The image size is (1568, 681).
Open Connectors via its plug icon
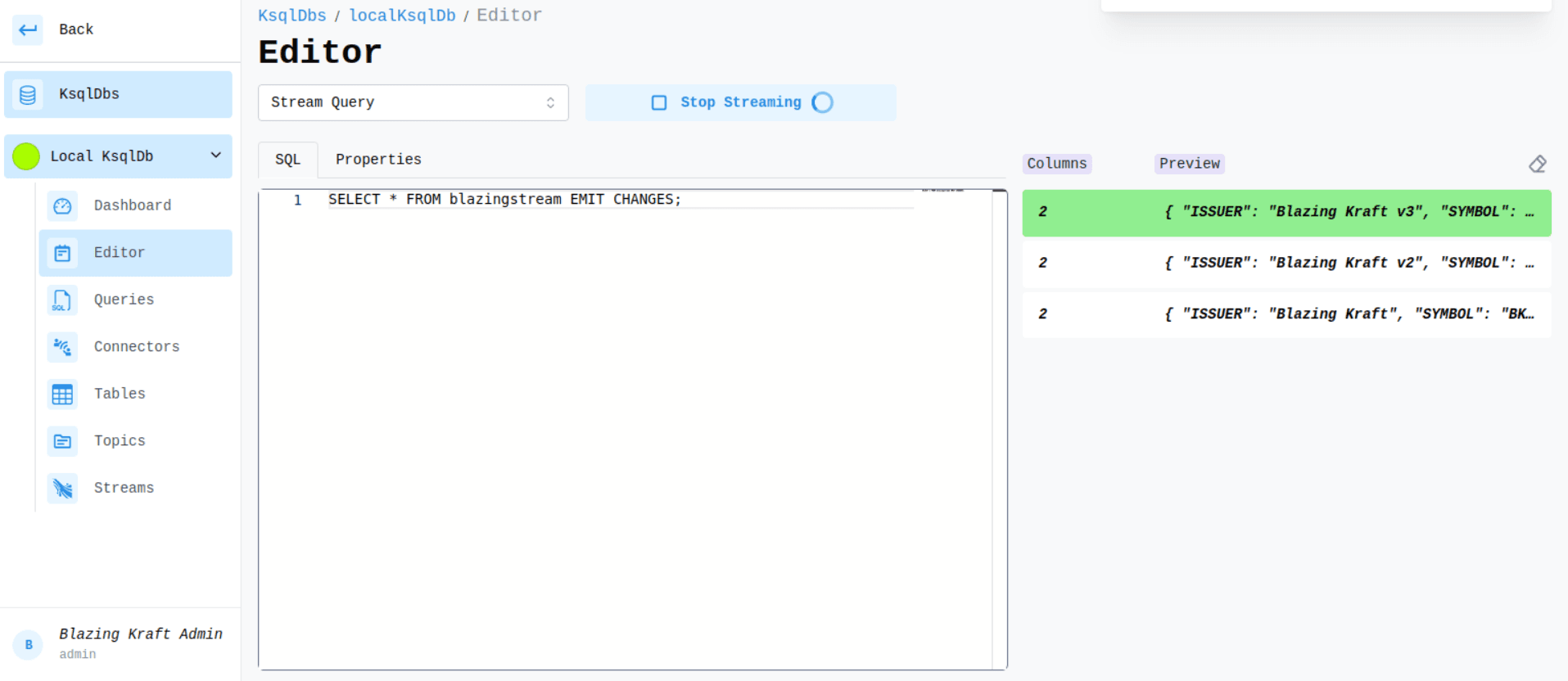coord(62,347)
